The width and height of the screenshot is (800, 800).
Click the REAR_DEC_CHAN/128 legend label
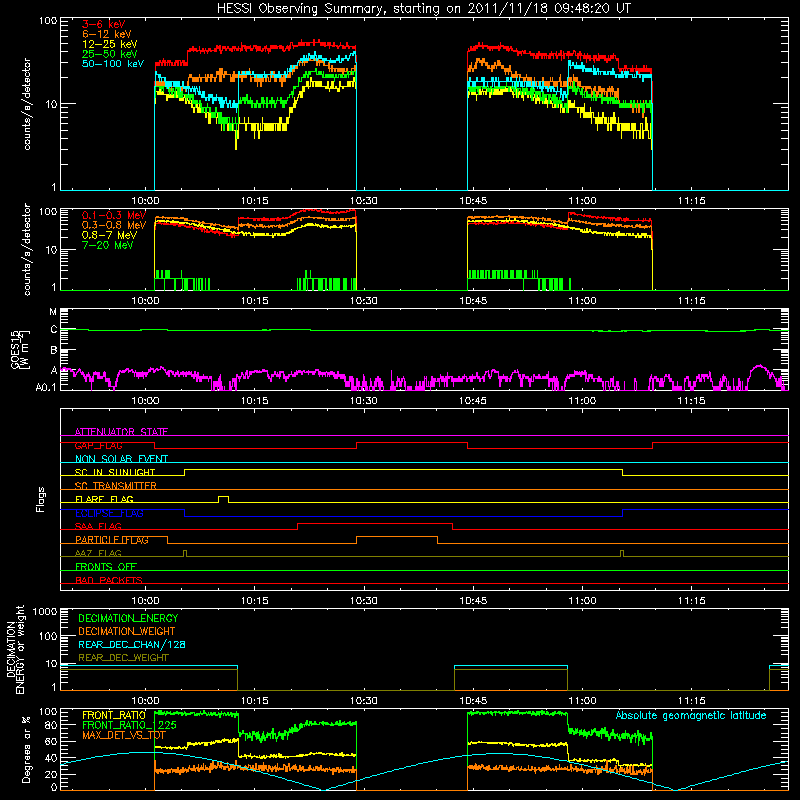coord(132,644)
